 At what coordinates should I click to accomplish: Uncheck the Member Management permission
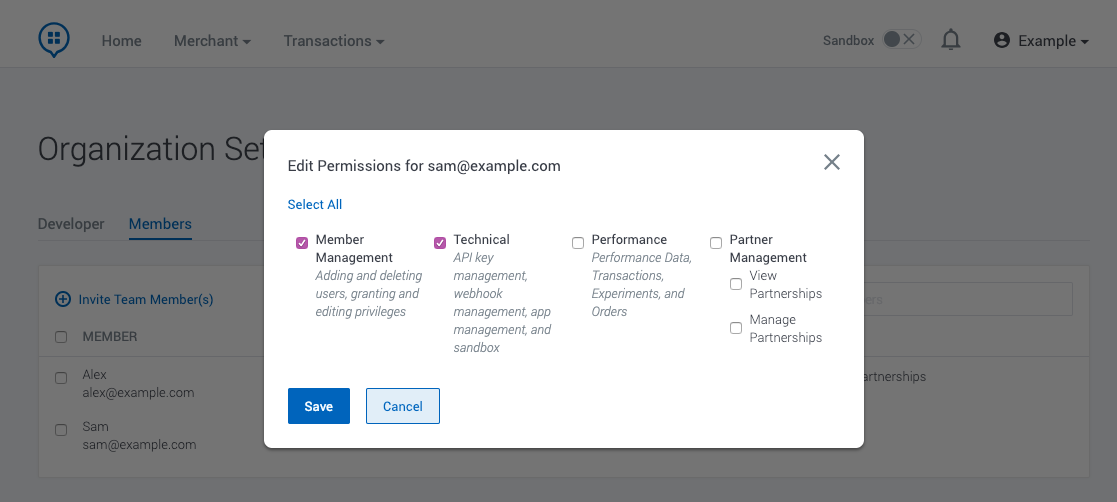pos(302,243)
